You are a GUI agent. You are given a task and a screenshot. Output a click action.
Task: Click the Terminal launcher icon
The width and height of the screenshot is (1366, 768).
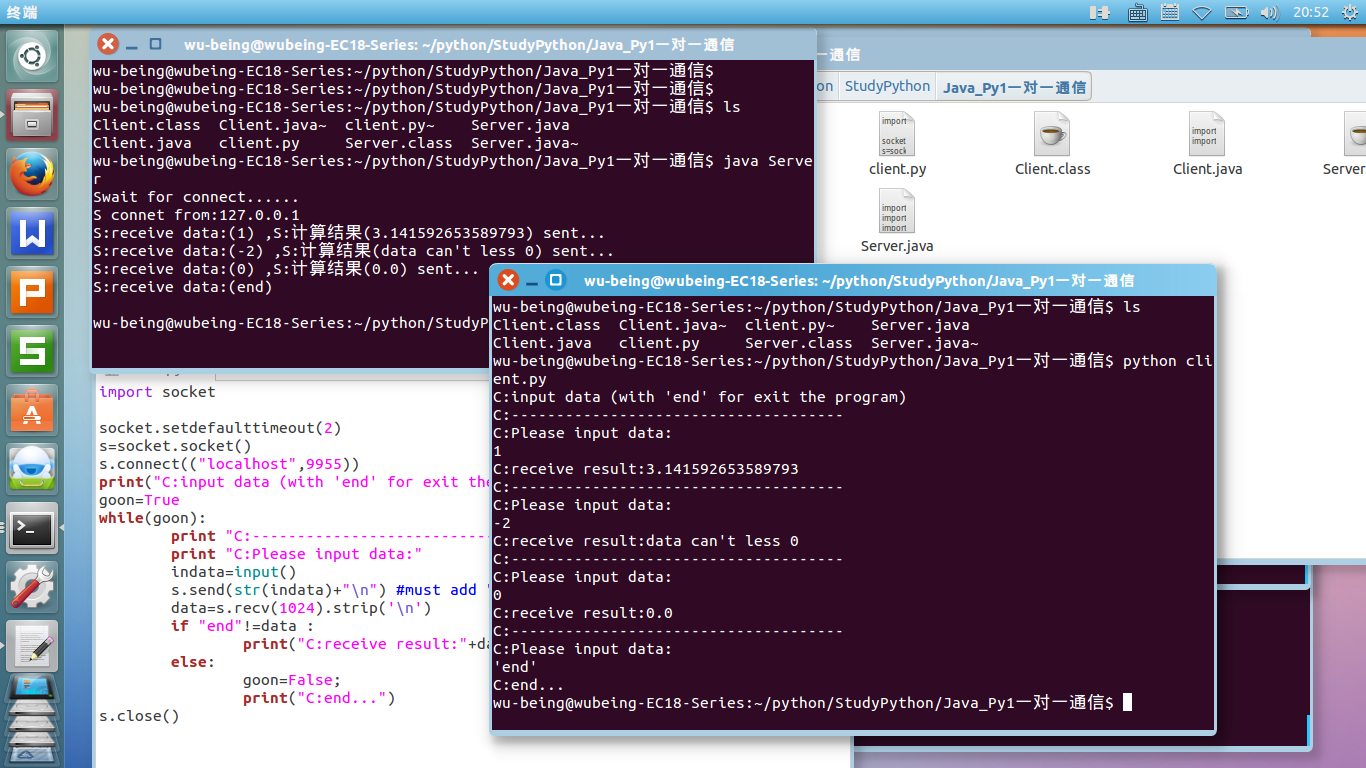coord(32,529)
